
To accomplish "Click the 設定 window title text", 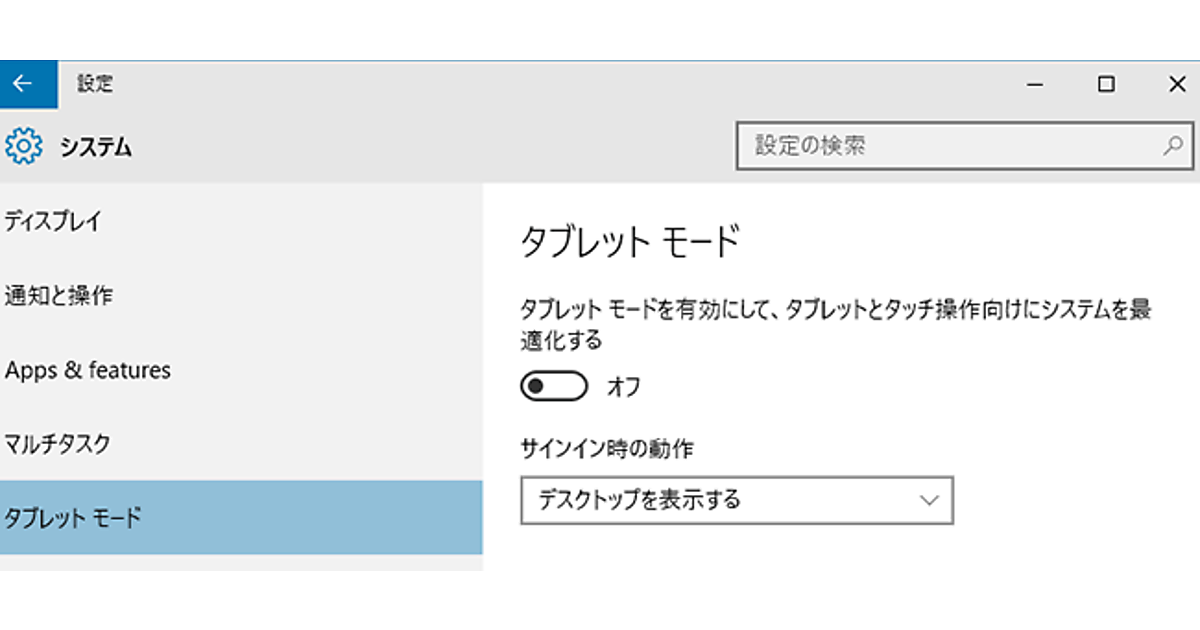I will point(95,84).
